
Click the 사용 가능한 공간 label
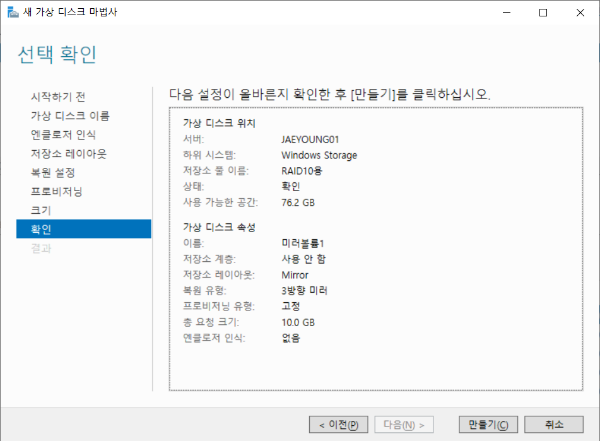coord(220,202)
